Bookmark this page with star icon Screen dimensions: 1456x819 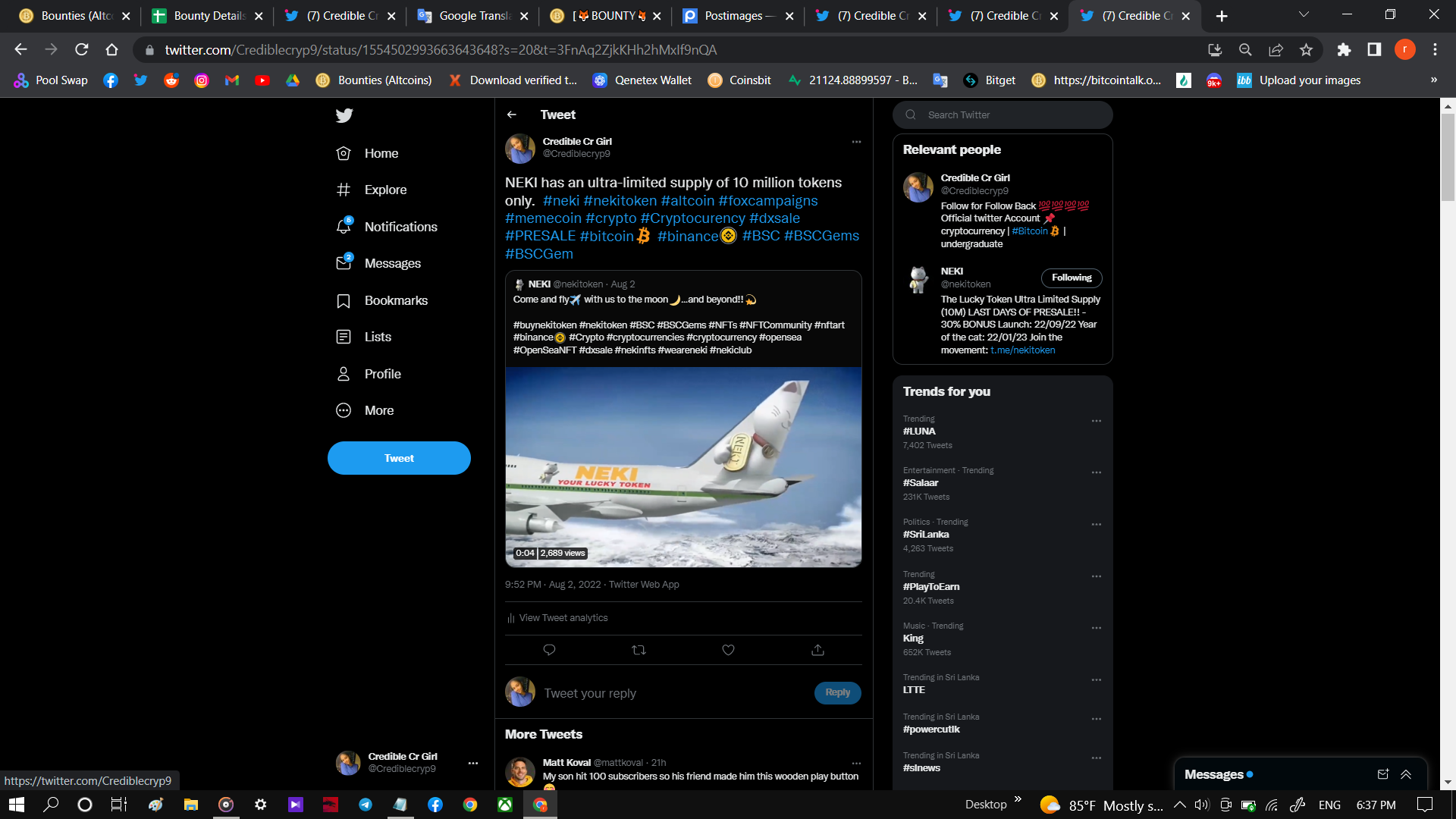click(1306, 50)
